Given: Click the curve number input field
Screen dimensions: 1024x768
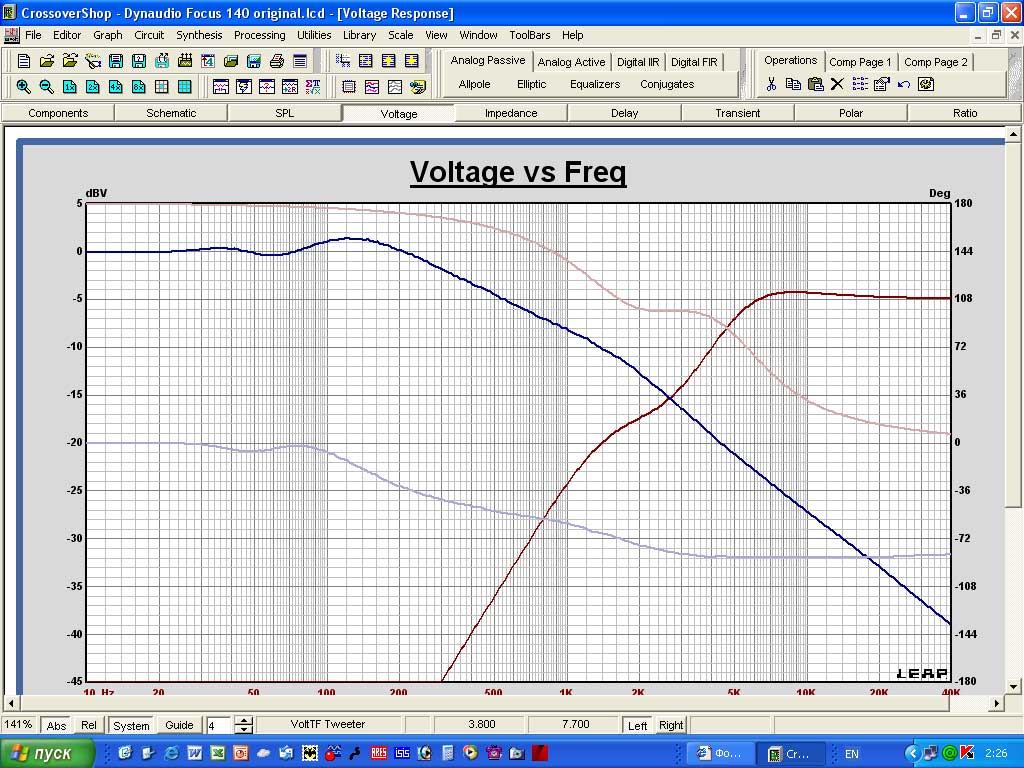Looking at the screenshot, I should click(219, 726).
